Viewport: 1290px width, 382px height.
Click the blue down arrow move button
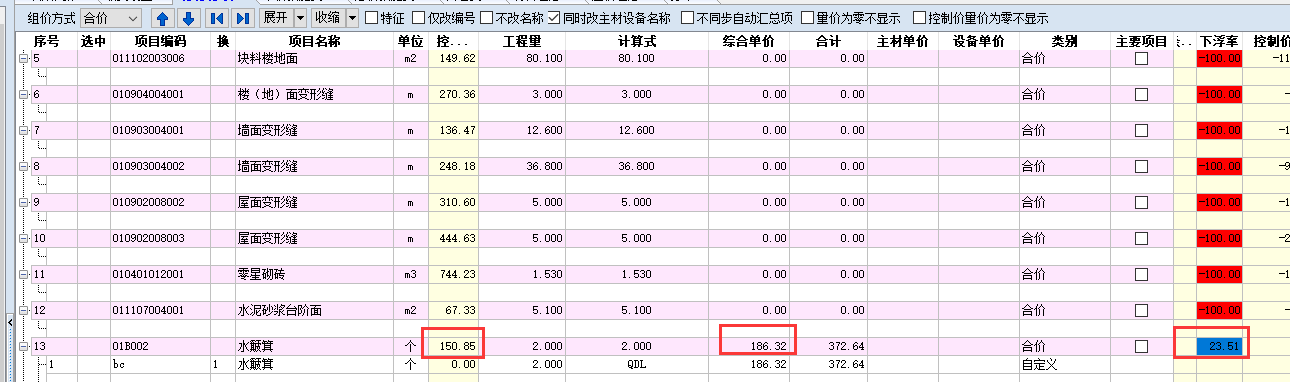click(x=188, y=18)
